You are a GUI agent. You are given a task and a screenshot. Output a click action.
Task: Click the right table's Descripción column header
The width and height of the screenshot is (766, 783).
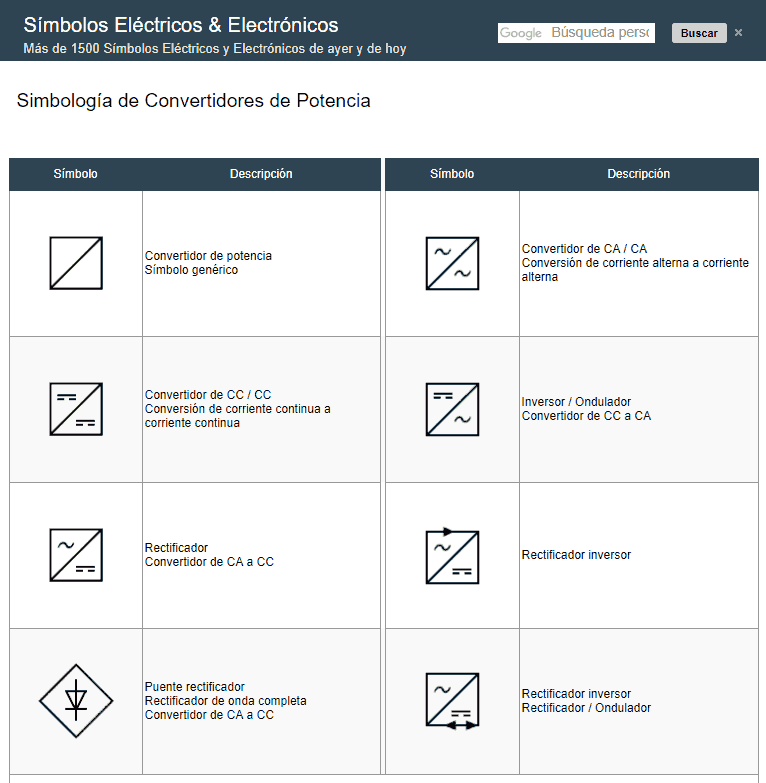[x=639, y=174]
